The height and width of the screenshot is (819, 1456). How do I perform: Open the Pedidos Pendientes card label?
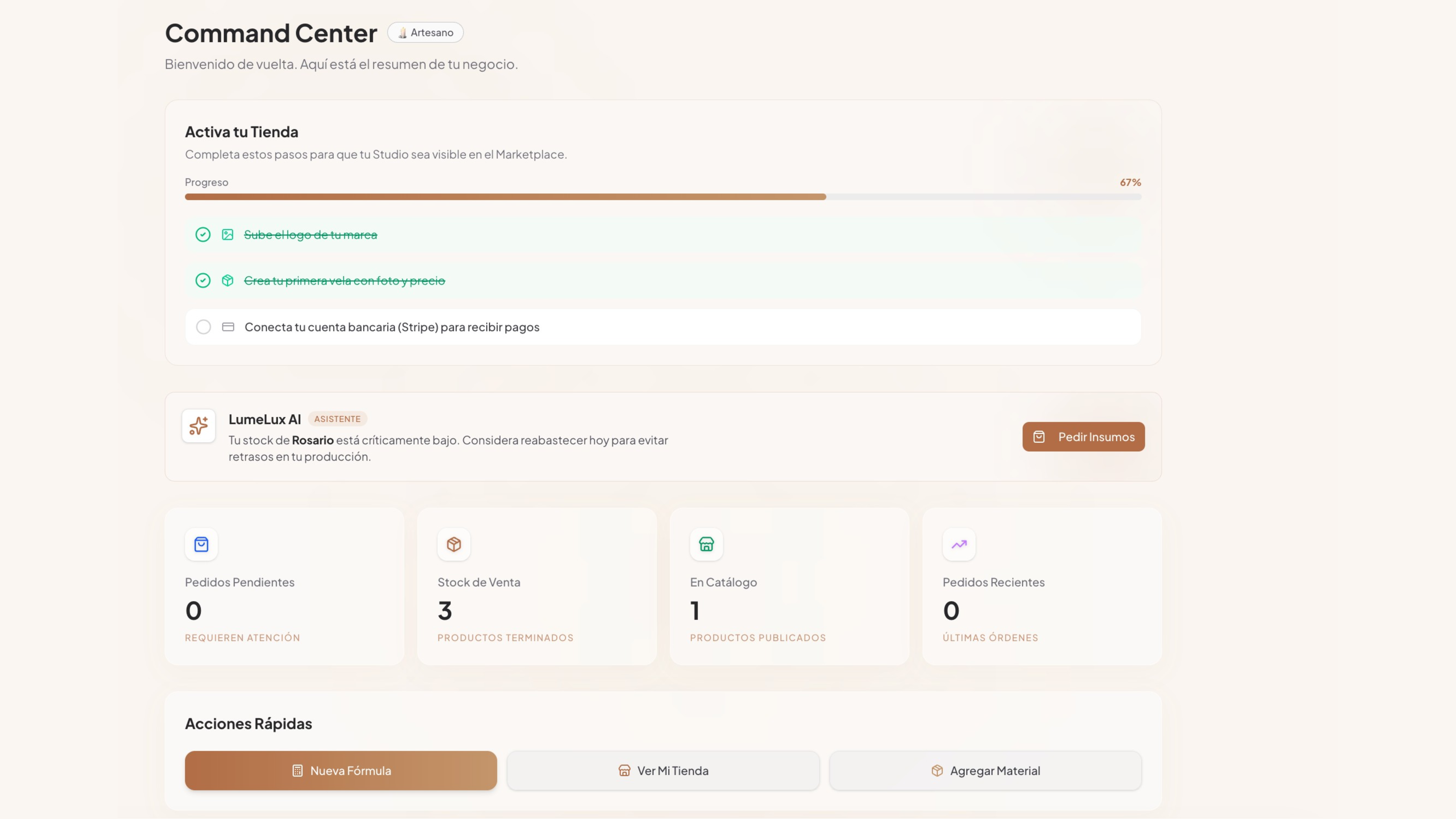pyautogui.click(x=240, y=582)
